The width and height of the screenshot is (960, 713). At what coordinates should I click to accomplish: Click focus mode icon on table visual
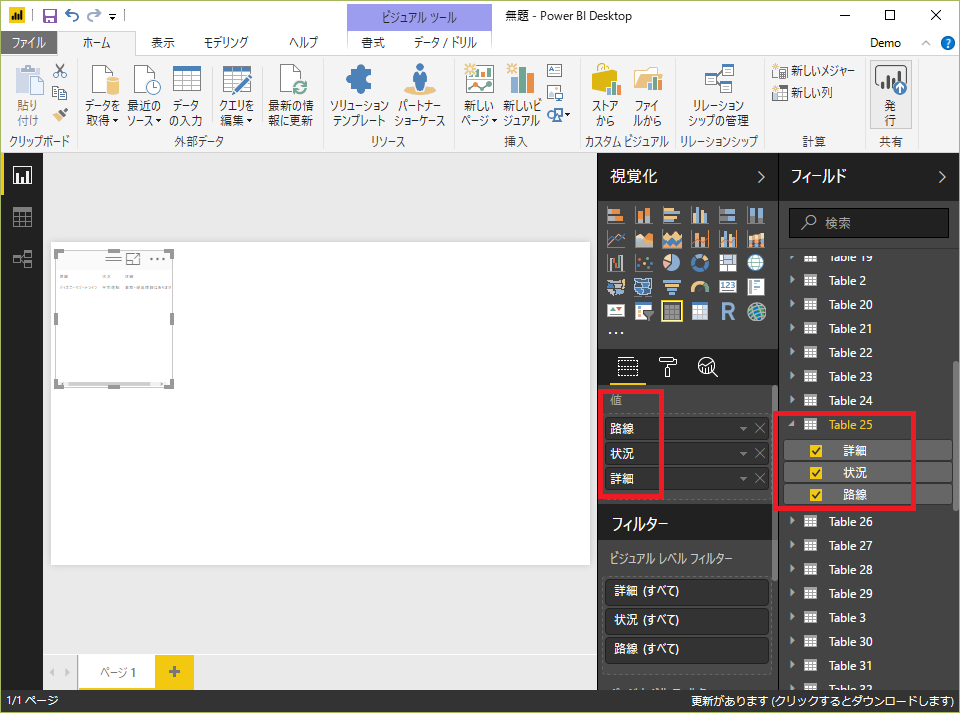click(x=133, y=259)
